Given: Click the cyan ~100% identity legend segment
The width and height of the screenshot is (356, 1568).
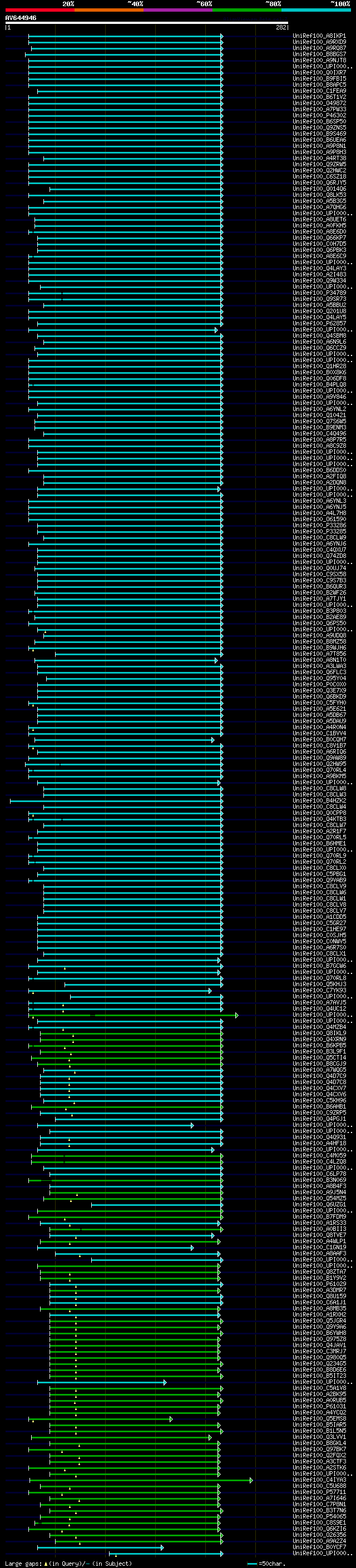Looking at the screenshot, I should point(316,10).
